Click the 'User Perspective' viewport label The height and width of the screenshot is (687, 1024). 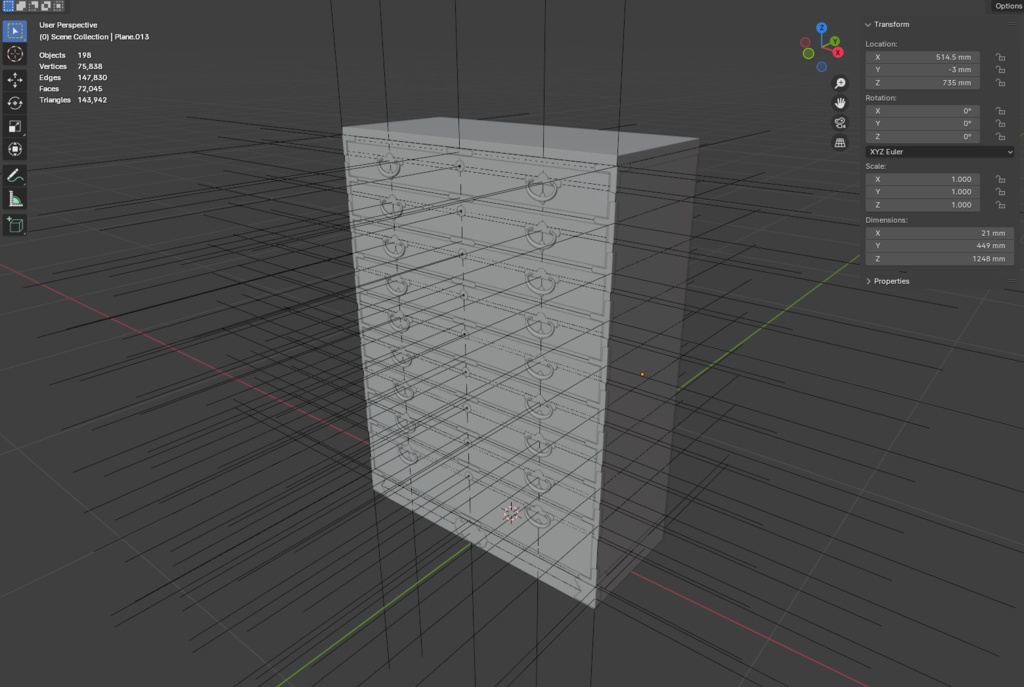(68, 25)
